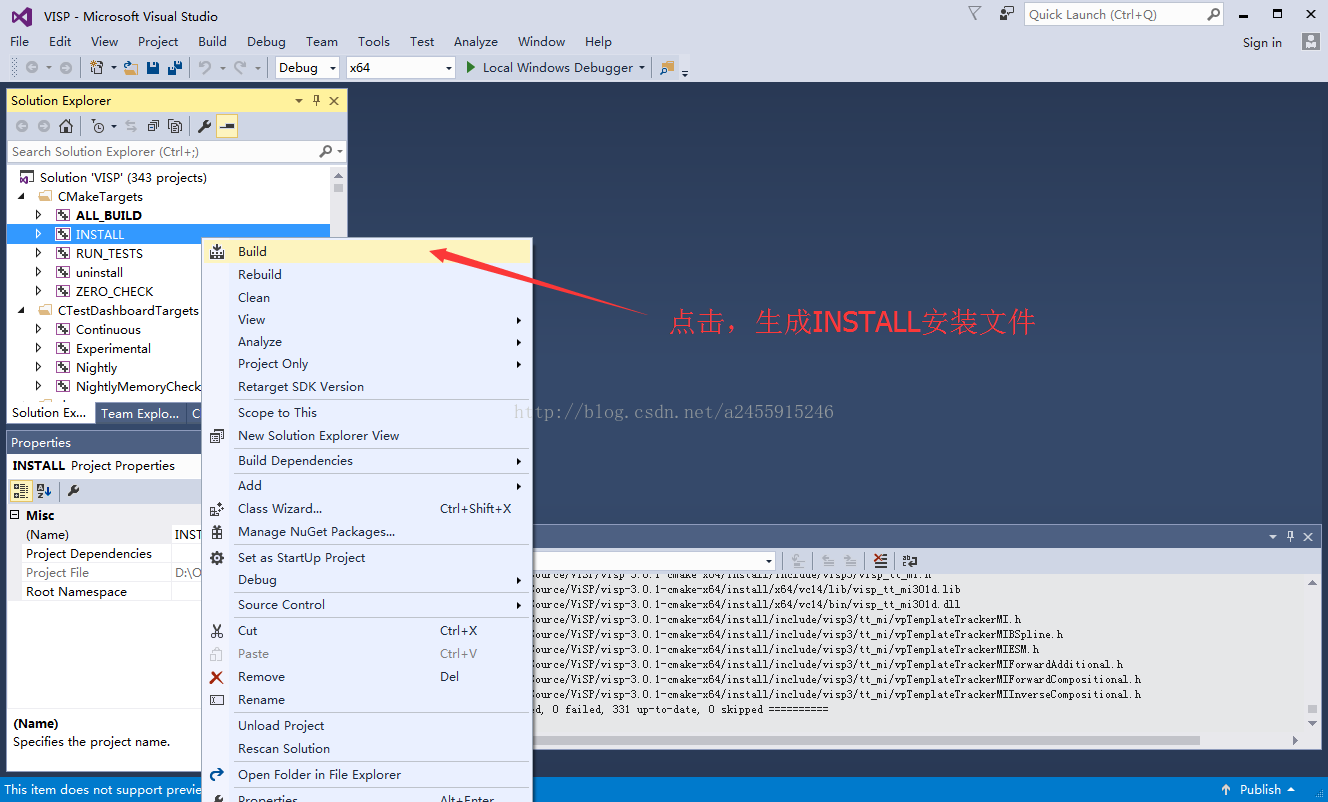Open the Solution Explorer window options dropdown
The width and height of the screenshot is (1328, 802).
(x=299, y=101)
